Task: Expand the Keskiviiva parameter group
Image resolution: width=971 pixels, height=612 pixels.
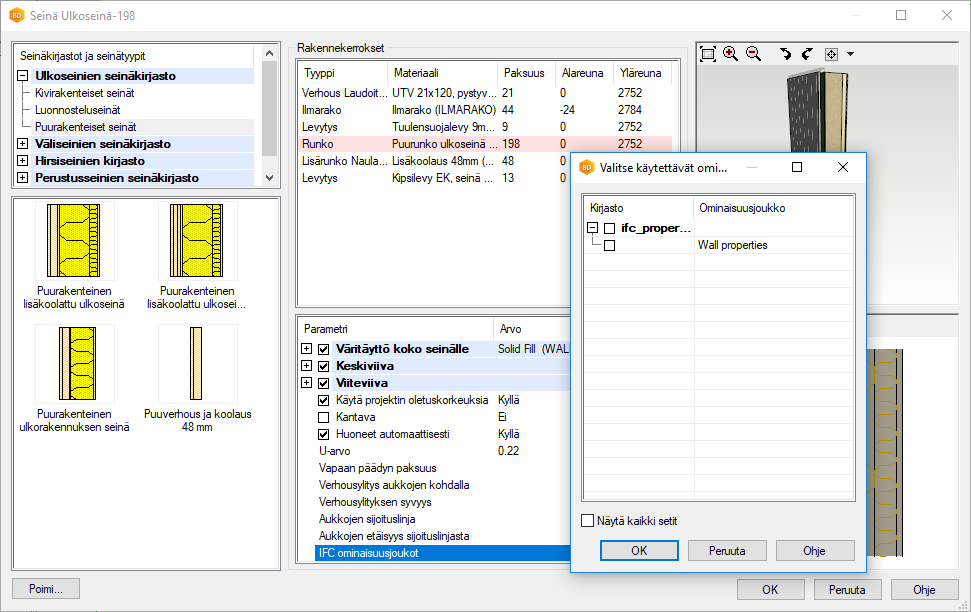Action: 306,366
